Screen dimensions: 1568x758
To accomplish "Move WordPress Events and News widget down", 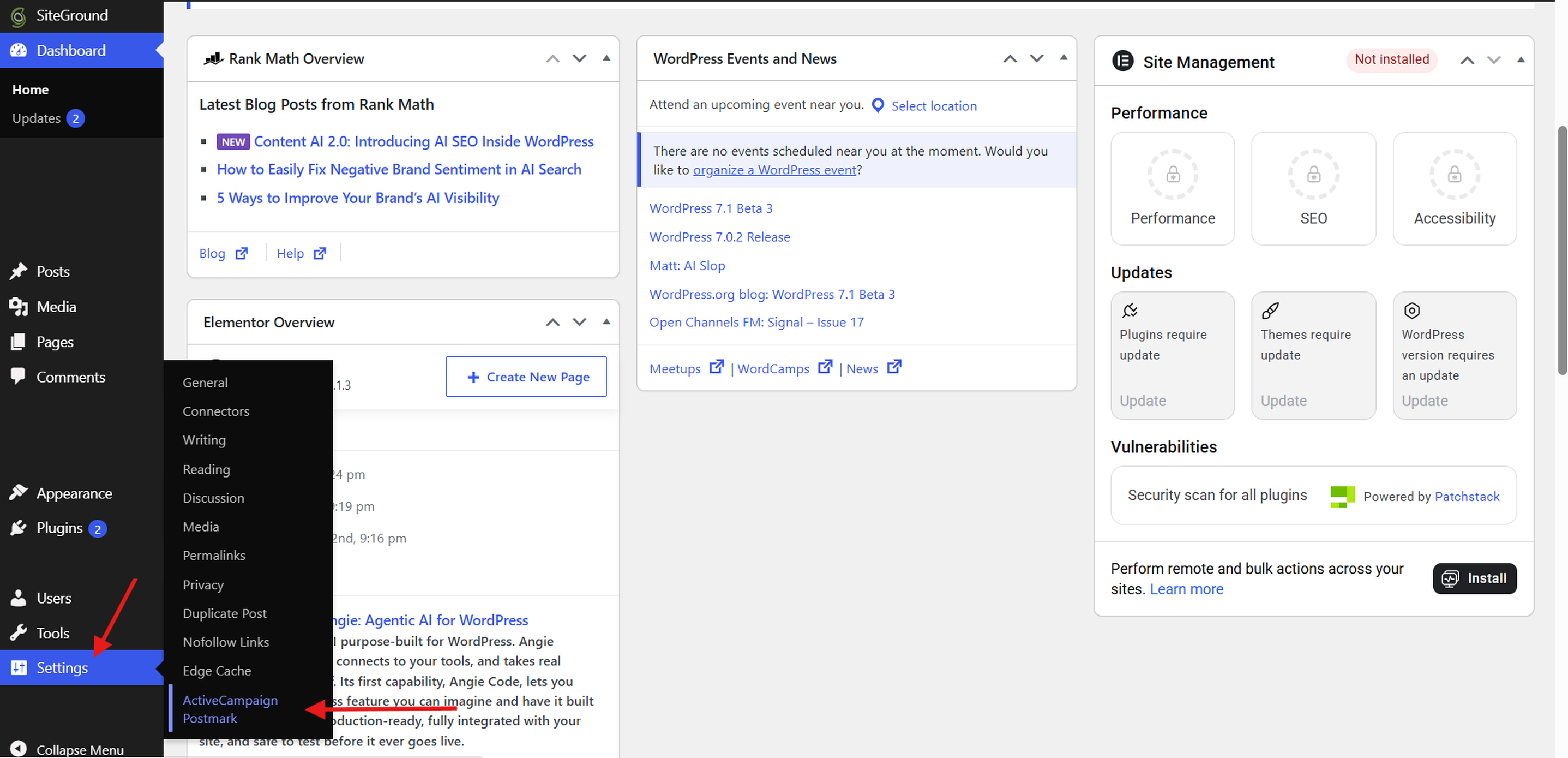I will click(x=1037, y=58).
